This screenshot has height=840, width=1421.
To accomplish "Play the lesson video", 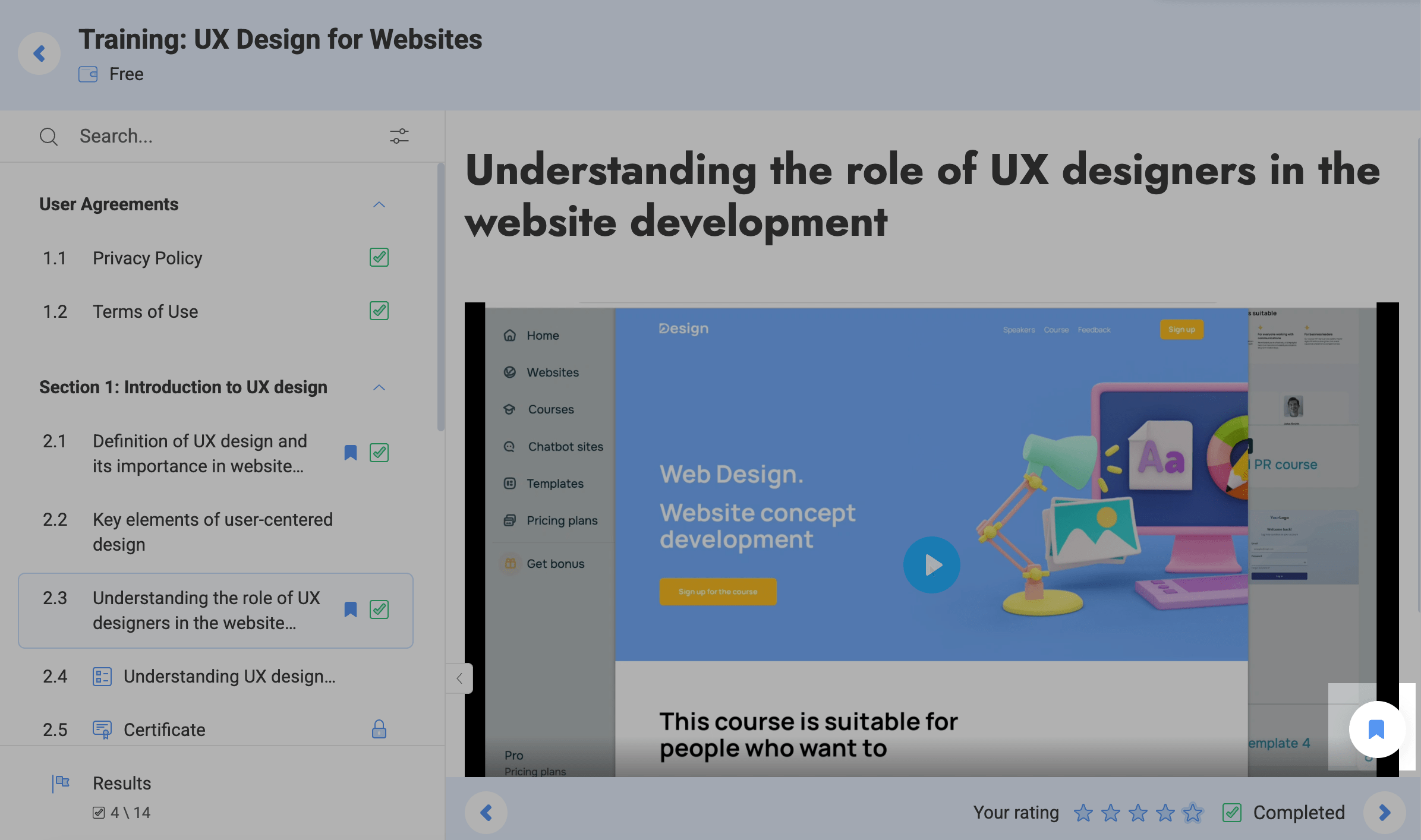I will pyautogui.click(x=931, y=565).
